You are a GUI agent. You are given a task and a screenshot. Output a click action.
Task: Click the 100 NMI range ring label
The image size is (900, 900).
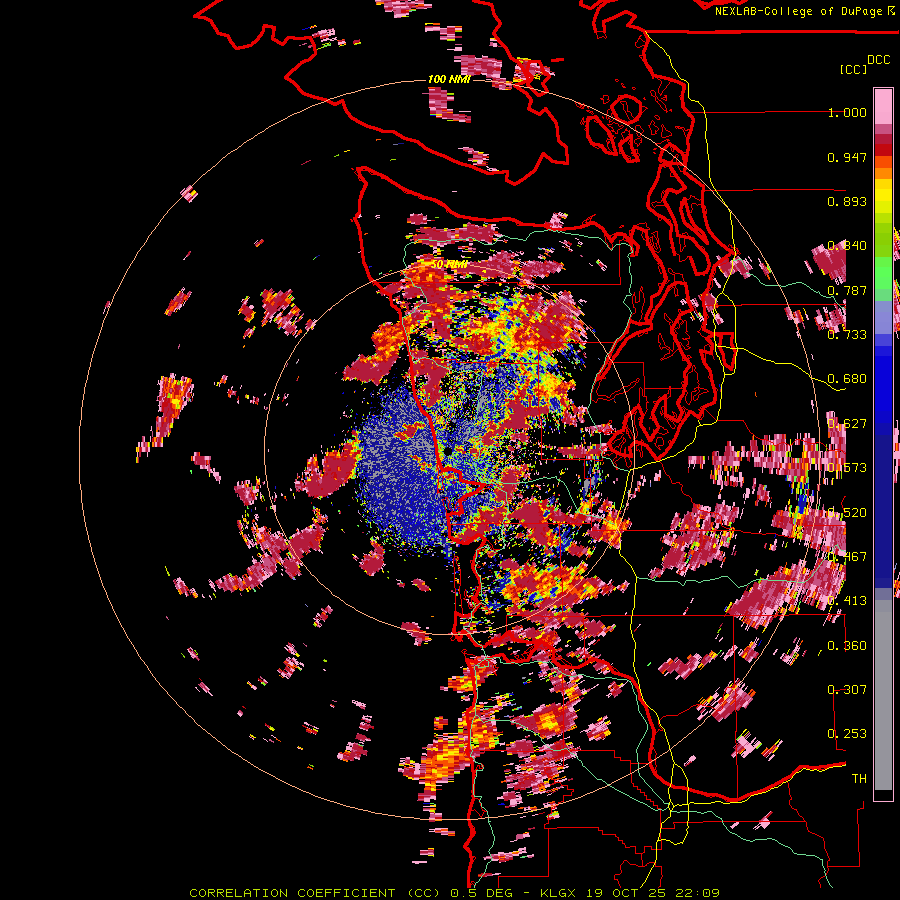(449, 79)
